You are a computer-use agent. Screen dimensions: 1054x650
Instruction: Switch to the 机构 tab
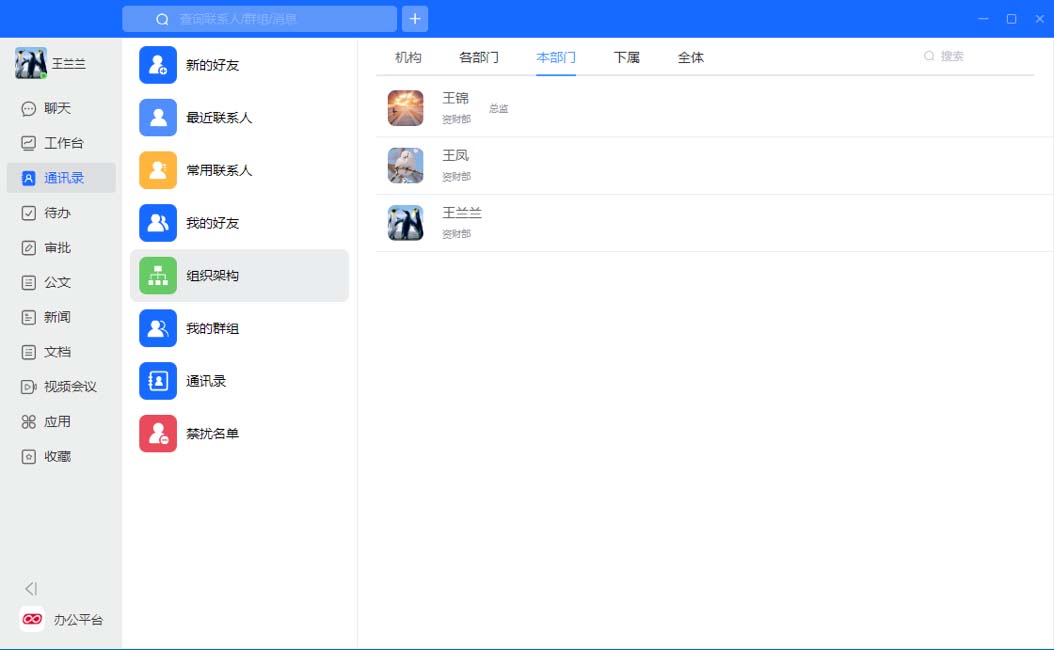pos(408,58)
